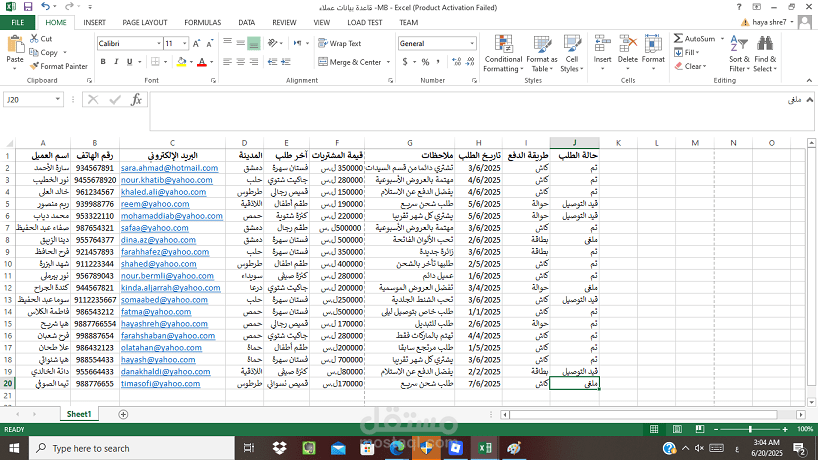
Task: Switch to the INSERT tab
Action: coord(94,22)
